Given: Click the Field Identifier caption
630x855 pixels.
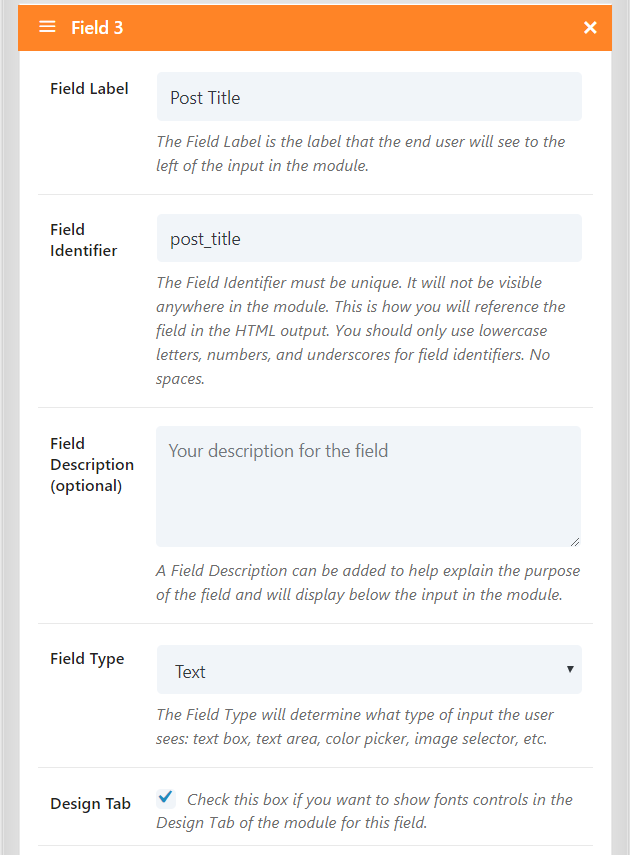Looking at the screenshot, I should click(x=83, y=240).
